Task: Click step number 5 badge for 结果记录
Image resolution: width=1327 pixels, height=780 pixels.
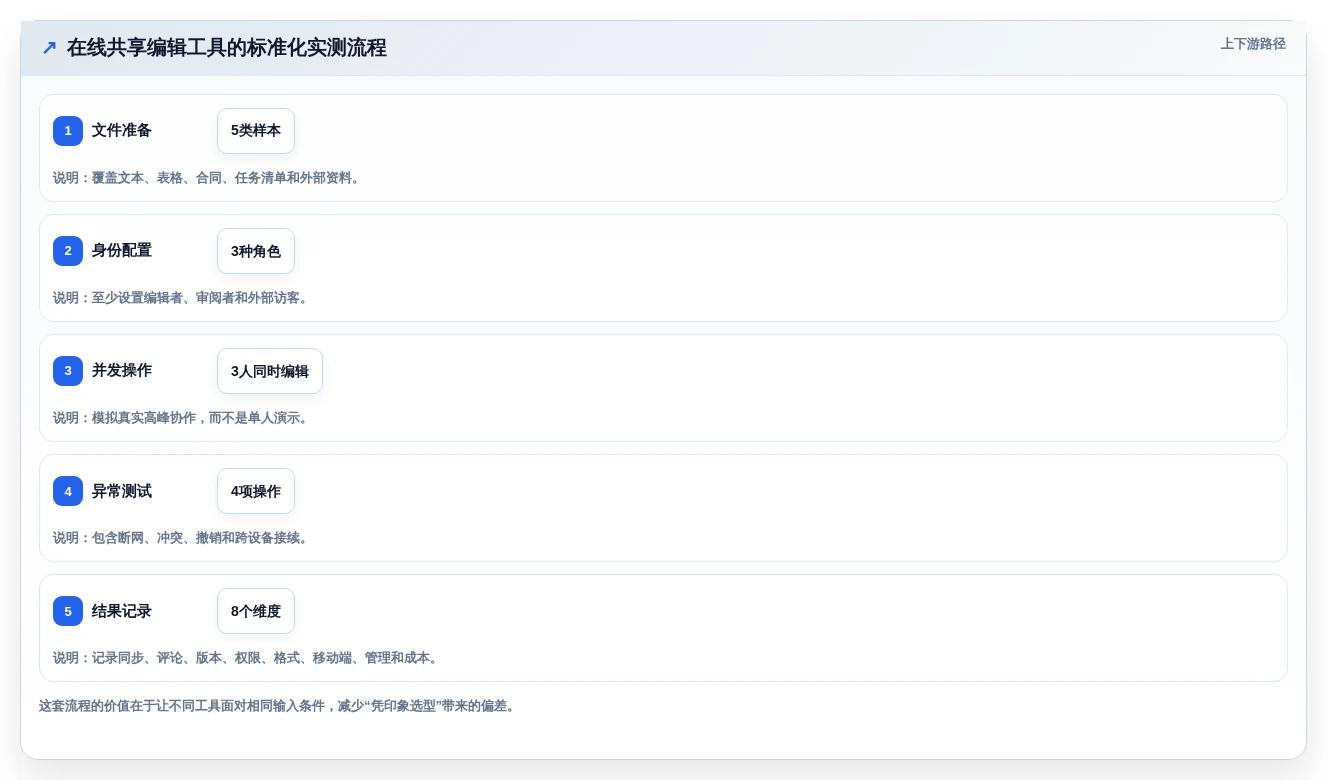Action: click(x=68, y=611)
